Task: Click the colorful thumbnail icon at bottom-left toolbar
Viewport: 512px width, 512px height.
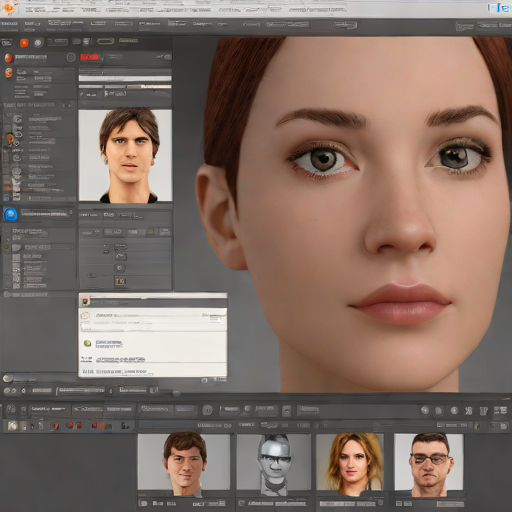Action: pyautogui.click(x=12, y=426)
